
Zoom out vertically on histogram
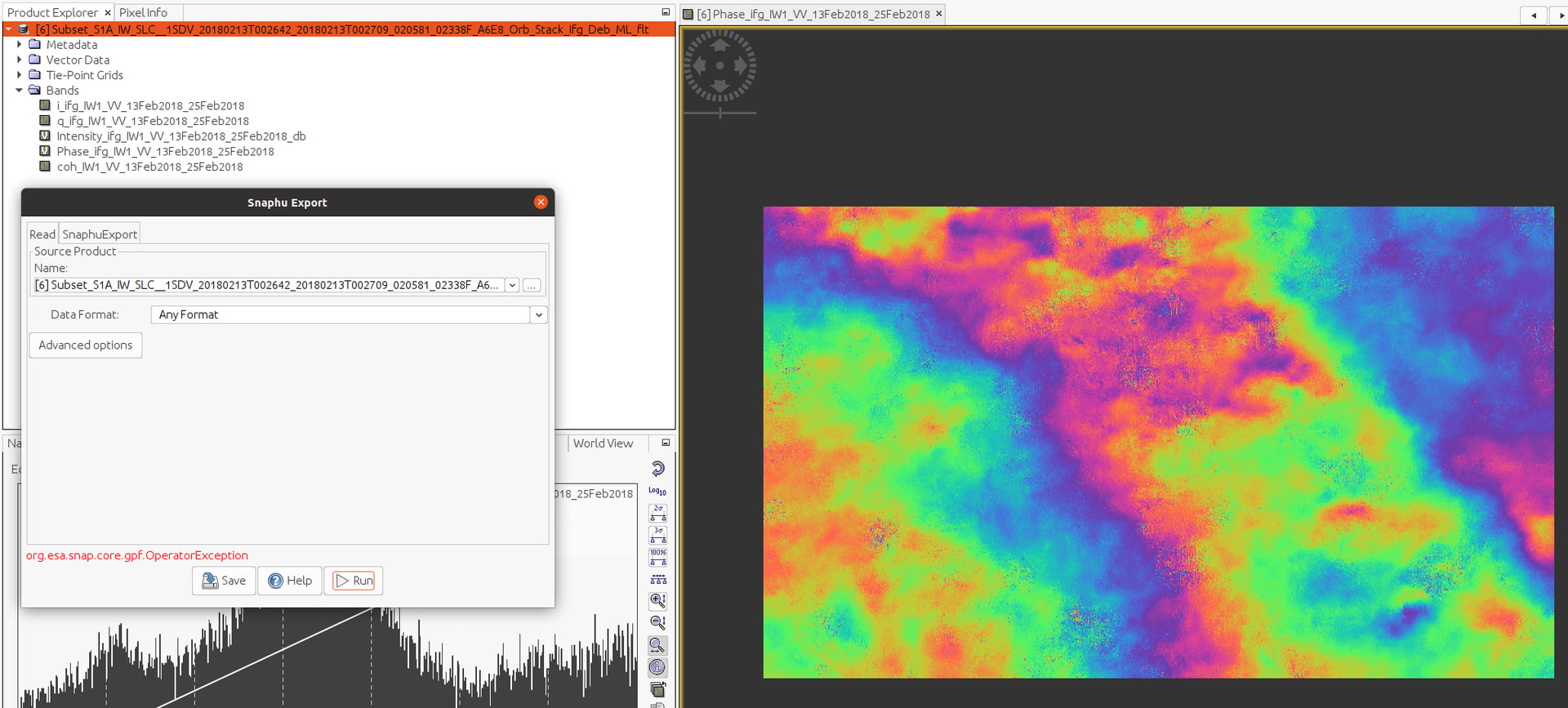pyautogui.click(x=657, y=623)
